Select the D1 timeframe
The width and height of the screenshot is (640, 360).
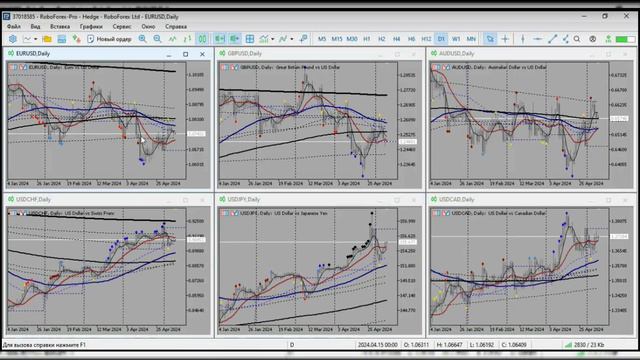click(441, 39)
